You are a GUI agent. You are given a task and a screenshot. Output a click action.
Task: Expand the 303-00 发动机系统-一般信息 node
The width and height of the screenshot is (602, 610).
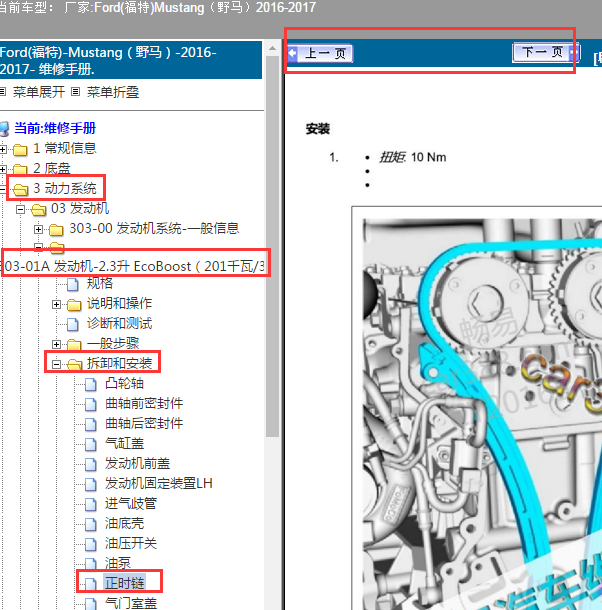tap(38, 229)
